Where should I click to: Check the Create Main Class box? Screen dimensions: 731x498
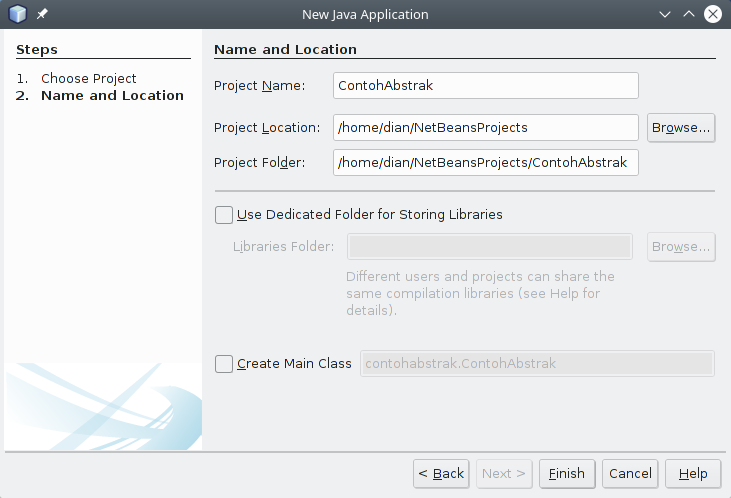(x=224, y=364)
